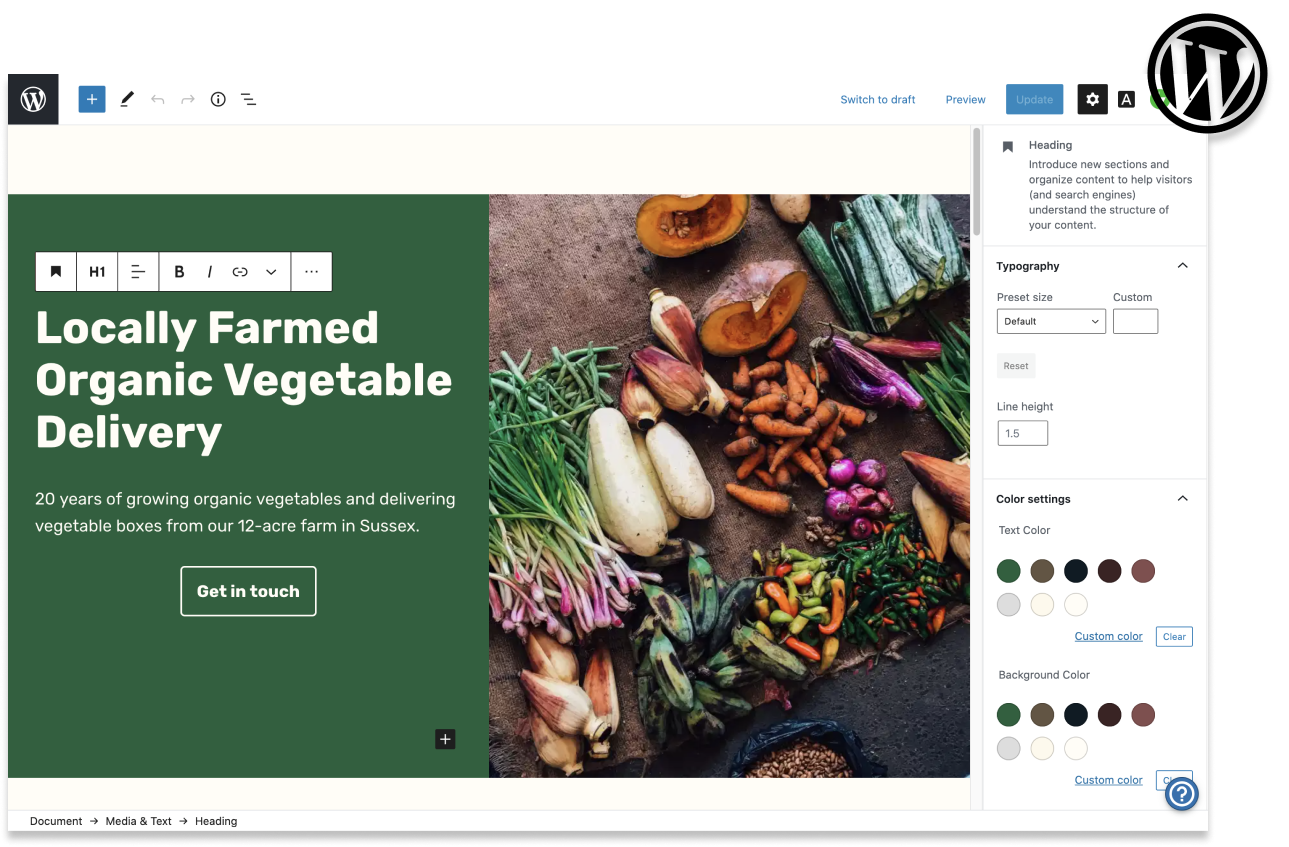Select the pencil edit tools icon
Screen dimensions: 1289x847
point(127,99)
